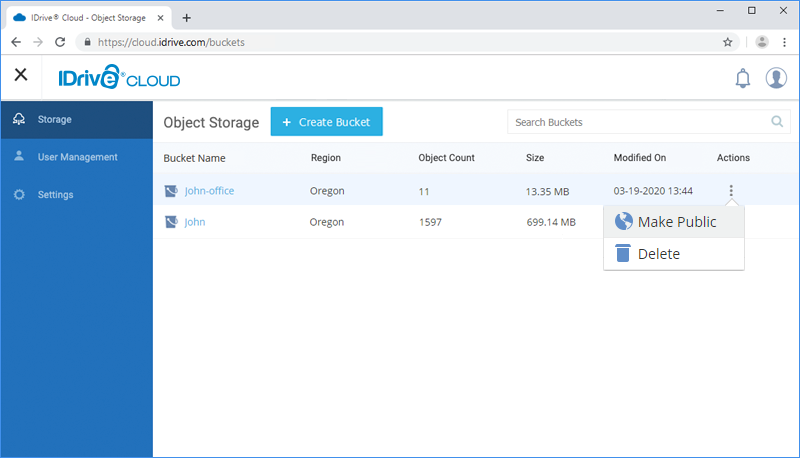
Task: Click the browser reload icon
Action: [60, 43]
